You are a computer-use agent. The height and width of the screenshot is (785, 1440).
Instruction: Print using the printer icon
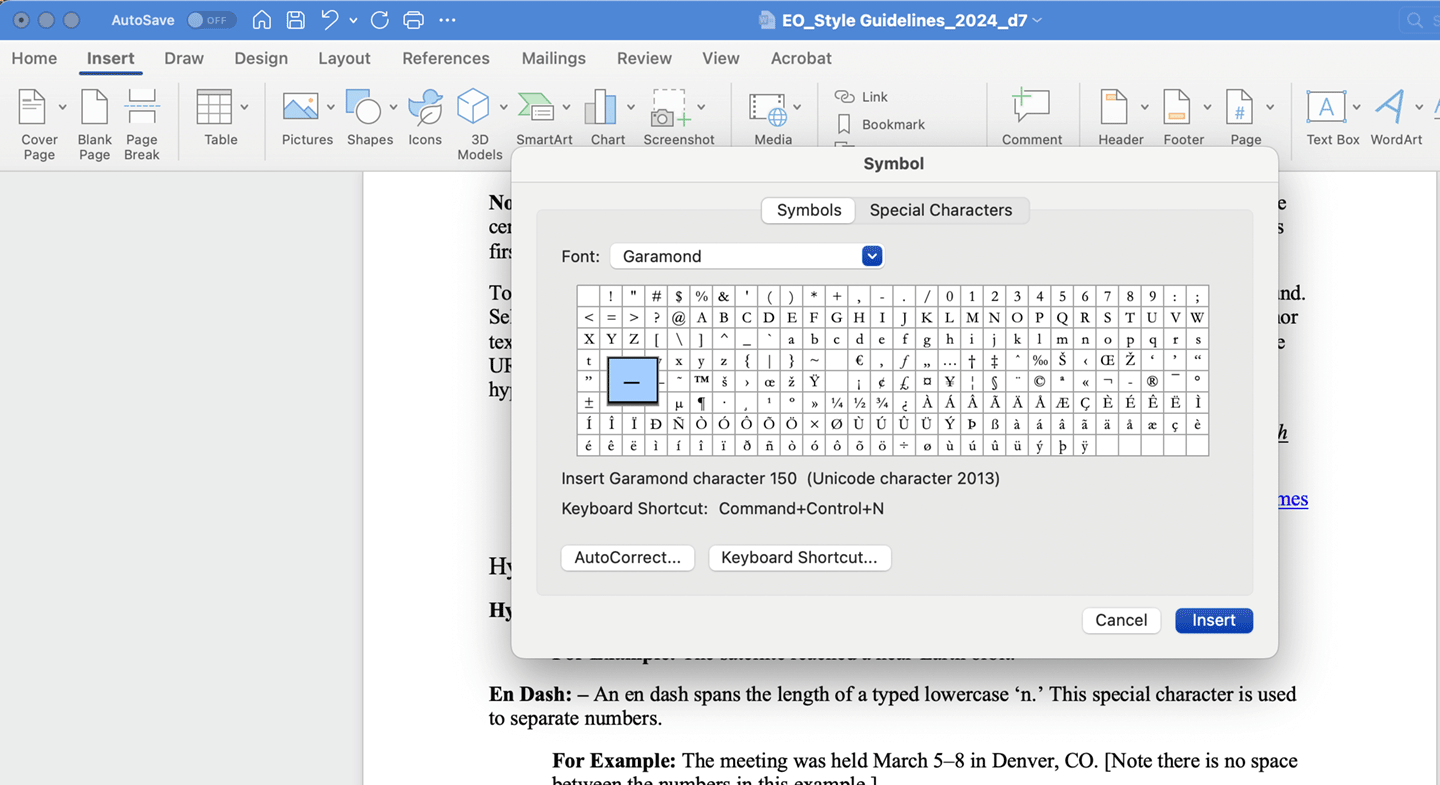pos(413,20)
